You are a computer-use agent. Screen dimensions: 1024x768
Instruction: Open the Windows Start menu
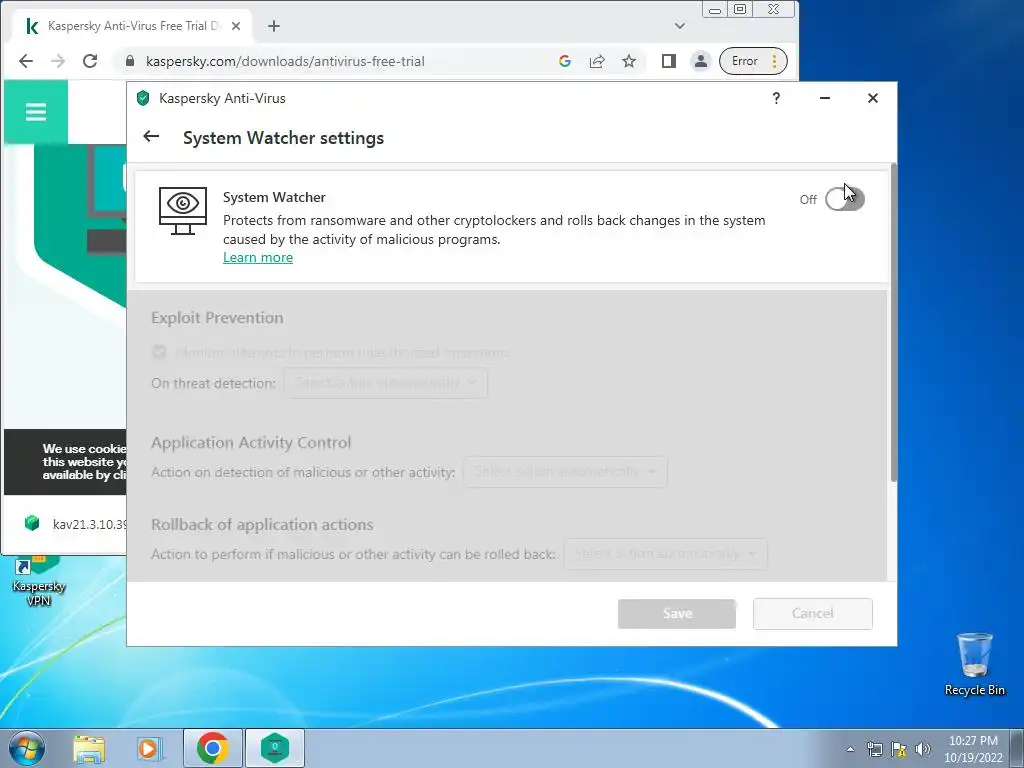pyautogui.click(x=26, y=748)
